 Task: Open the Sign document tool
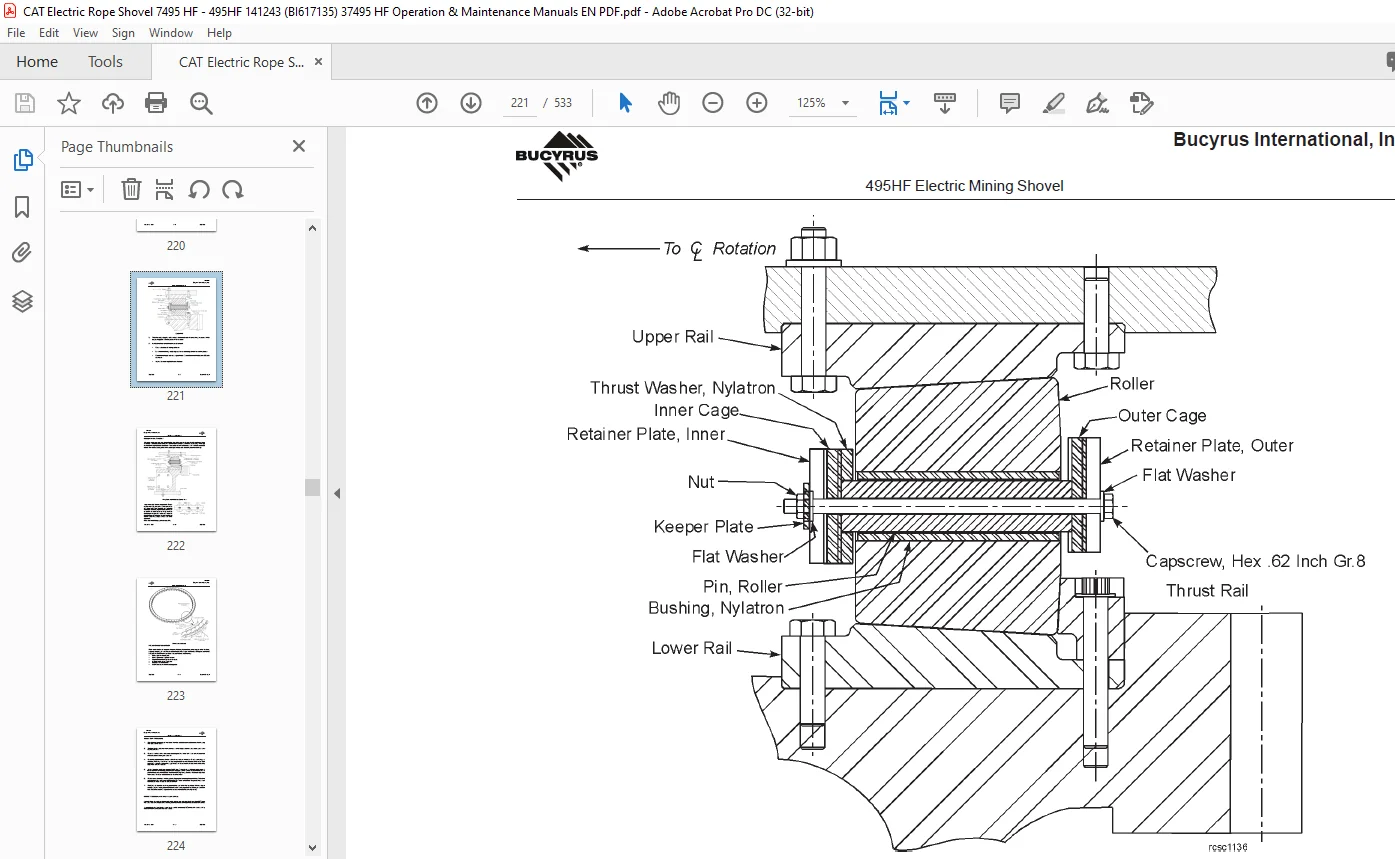point(1097,103)
